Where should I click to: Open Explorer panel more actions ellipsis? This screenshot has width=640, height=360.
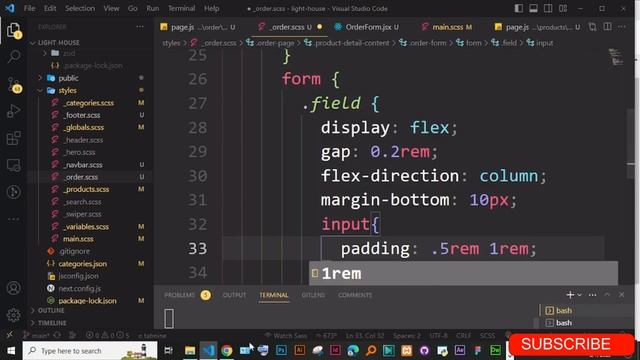[140, 27]
